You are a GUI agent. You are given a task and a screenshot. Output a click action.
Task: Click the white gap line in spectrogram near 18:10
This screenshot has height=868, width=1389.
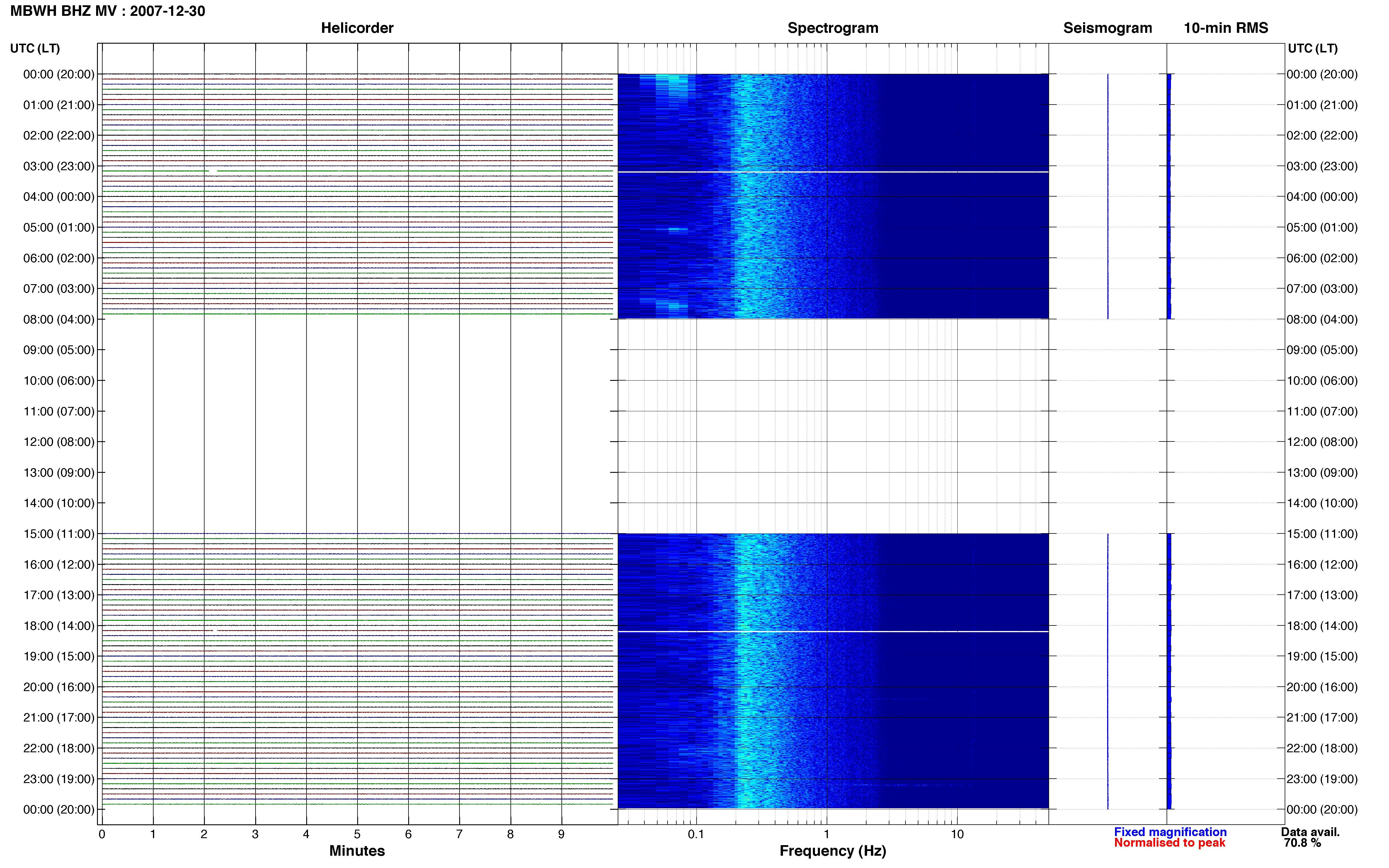coord(833,632)
